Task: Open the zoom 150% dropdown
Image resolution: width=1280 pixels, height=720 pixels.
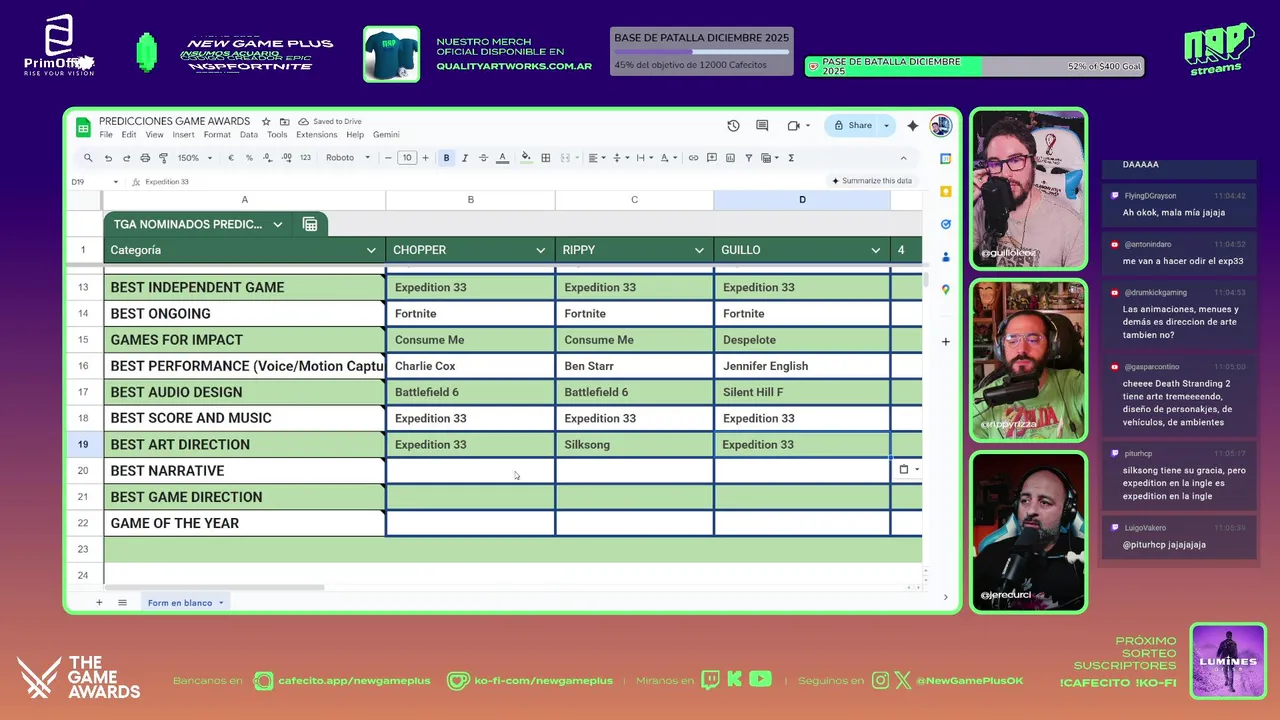Action: (195, 158)
